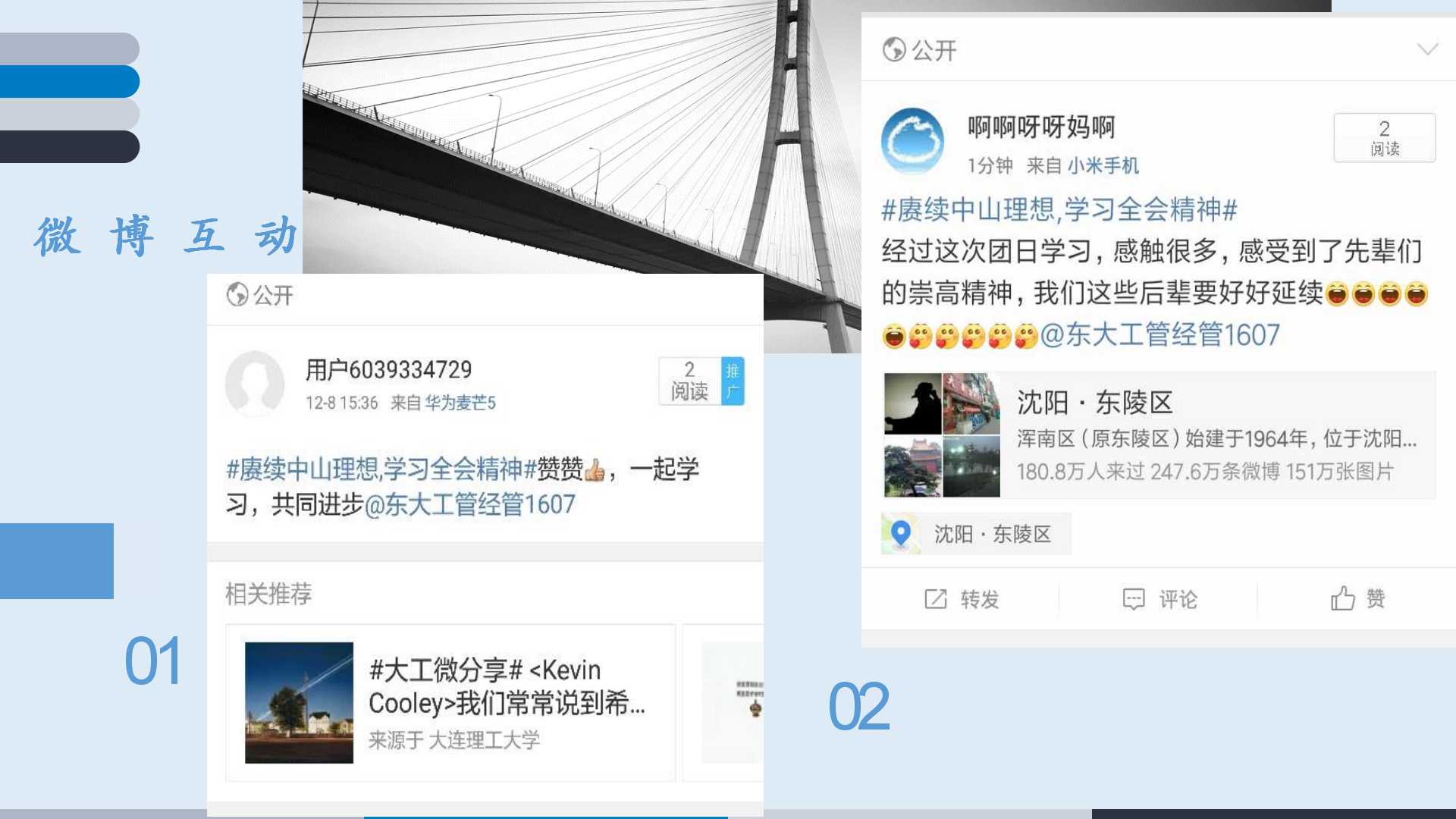Image resolution: width=1456 pixels, height=819 pixels.
Task: Open hashtag #赓续中山理想,学习全会精神# in right post
Action: (x=1059, y=209)
